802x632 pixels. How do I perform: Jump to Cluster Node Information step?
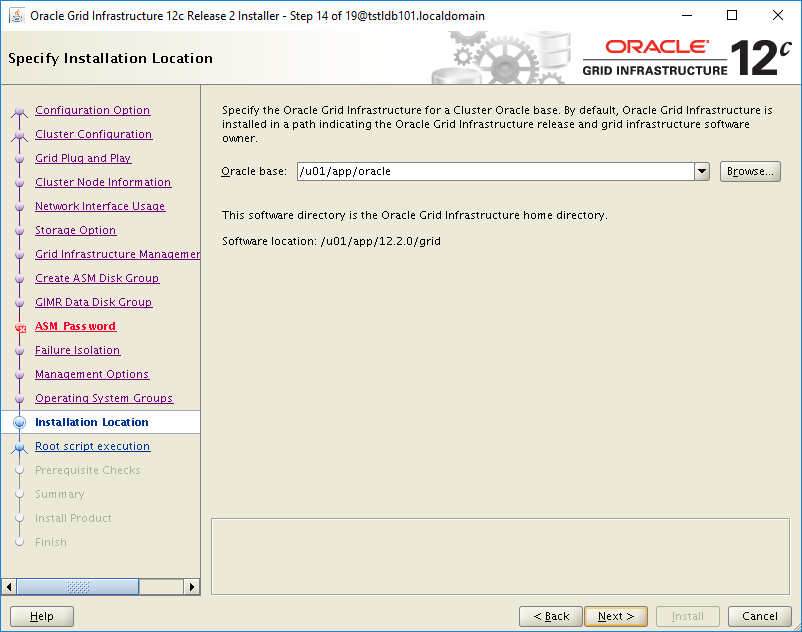103,182
